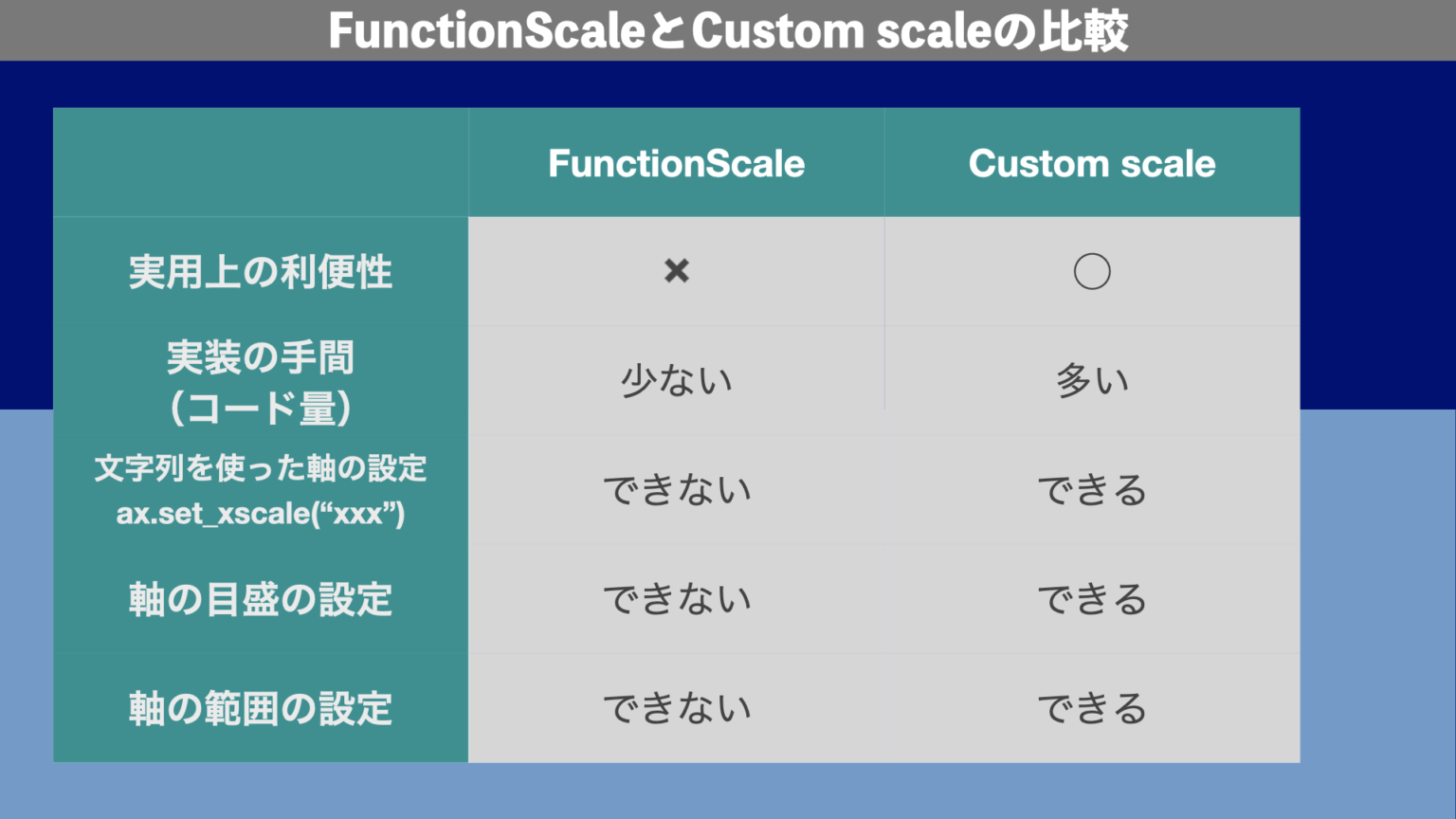Viewport: 1456px width, 819px height.
Task: Click the ax.set_xscale("xxx") code text
Action: 261,514
